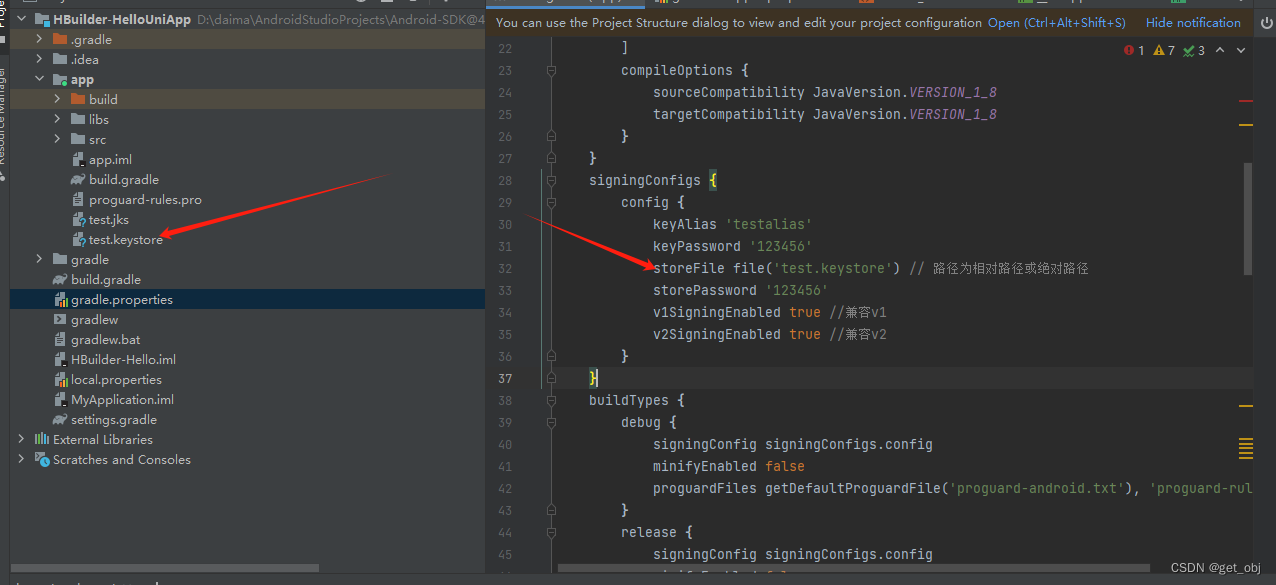This screenshot has width=1276, height=585.
Task: Click the keyAlias 'testalias' code line
Action: pos(733,224)
